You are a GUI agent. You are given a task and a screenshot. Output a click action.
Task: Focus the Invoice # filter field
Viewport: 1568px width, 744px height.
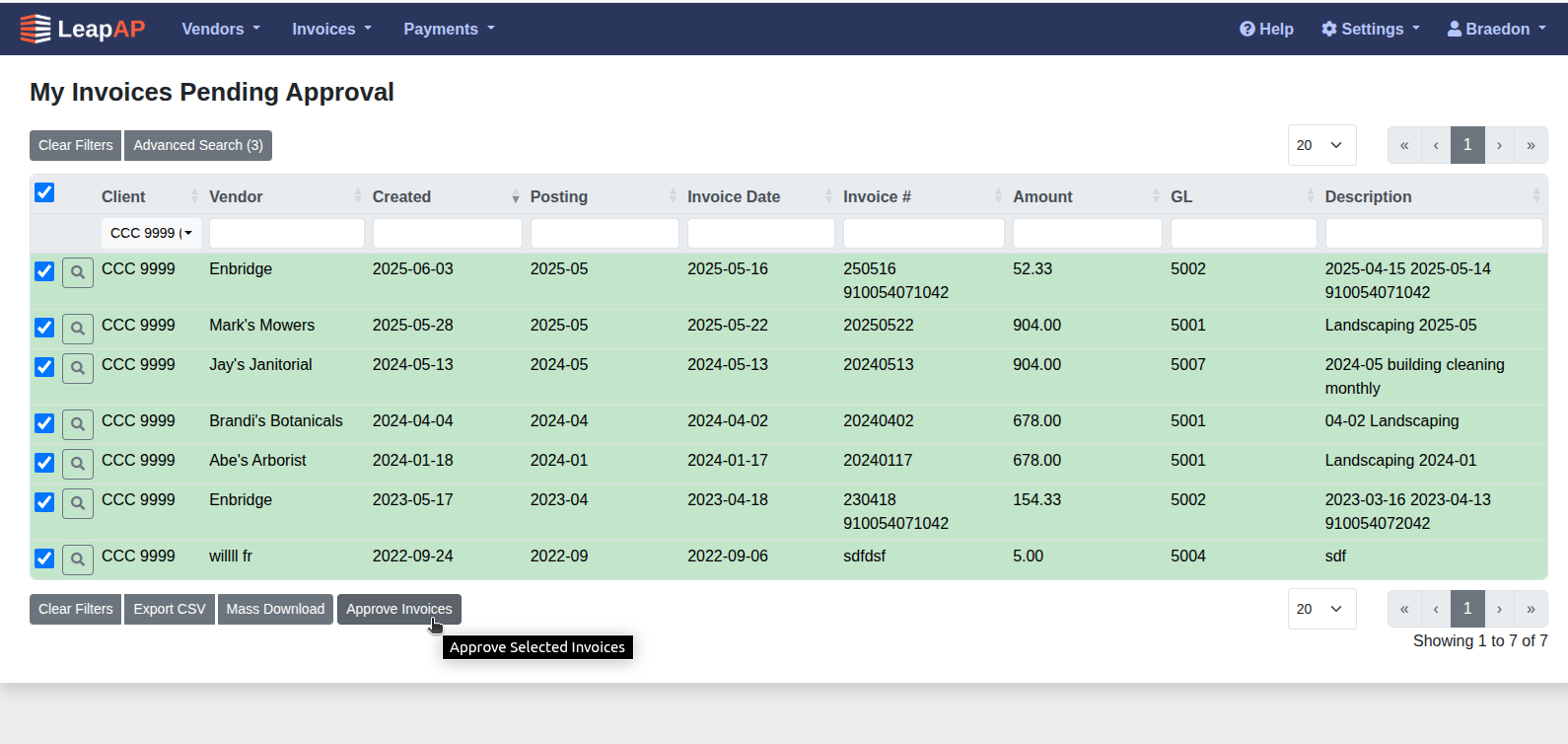[924, 233]
